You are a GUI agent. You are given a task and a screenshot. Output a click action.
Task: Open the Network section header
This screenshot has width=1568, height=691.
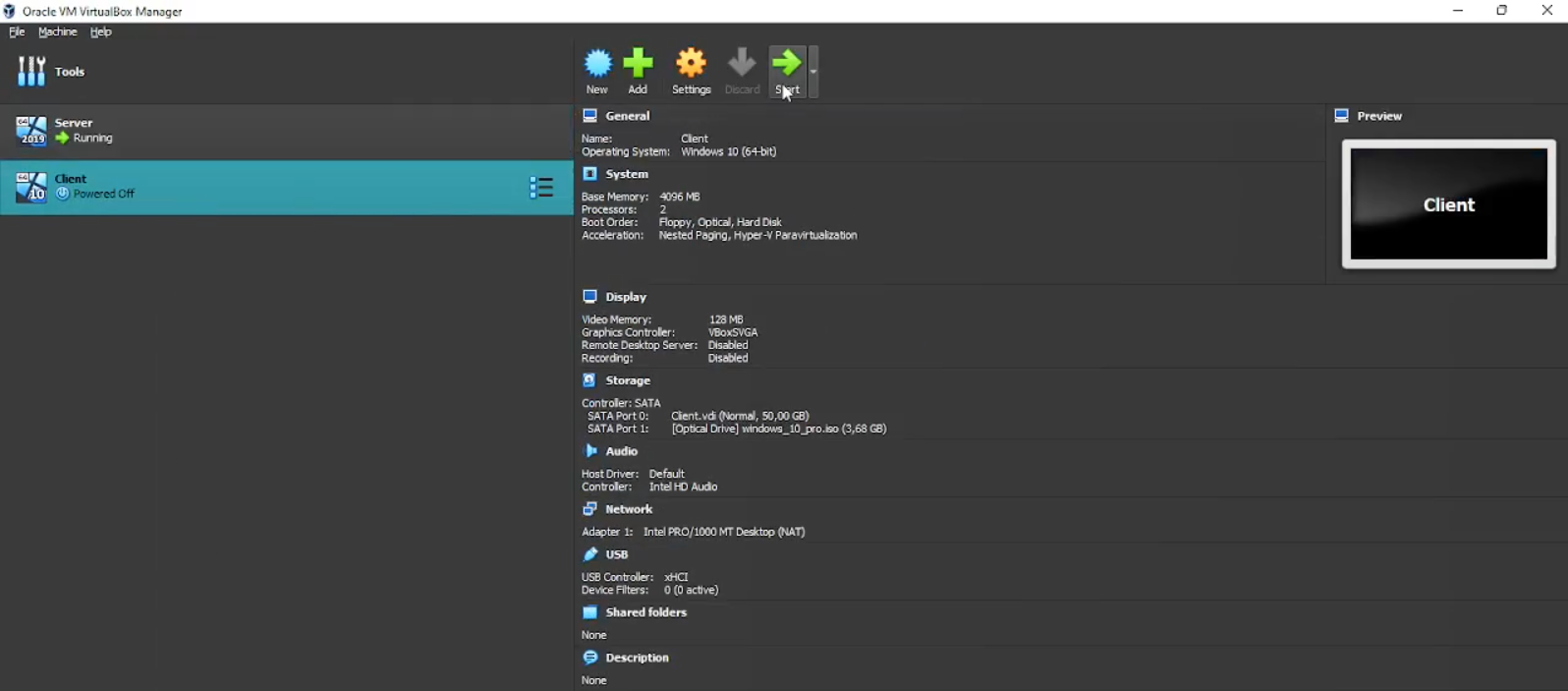click(629, 509)
